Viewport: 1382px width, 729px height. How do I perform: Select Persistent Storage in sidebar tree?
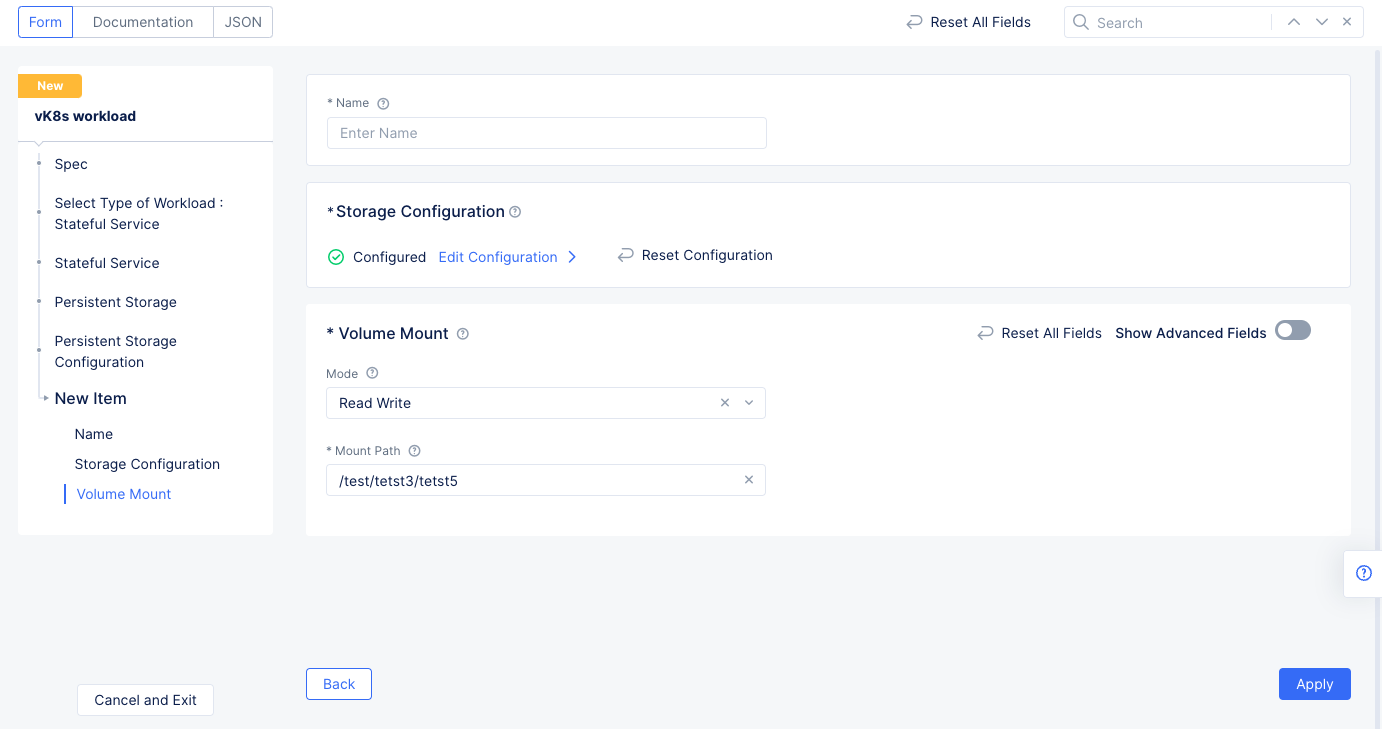tap(115, 302)
